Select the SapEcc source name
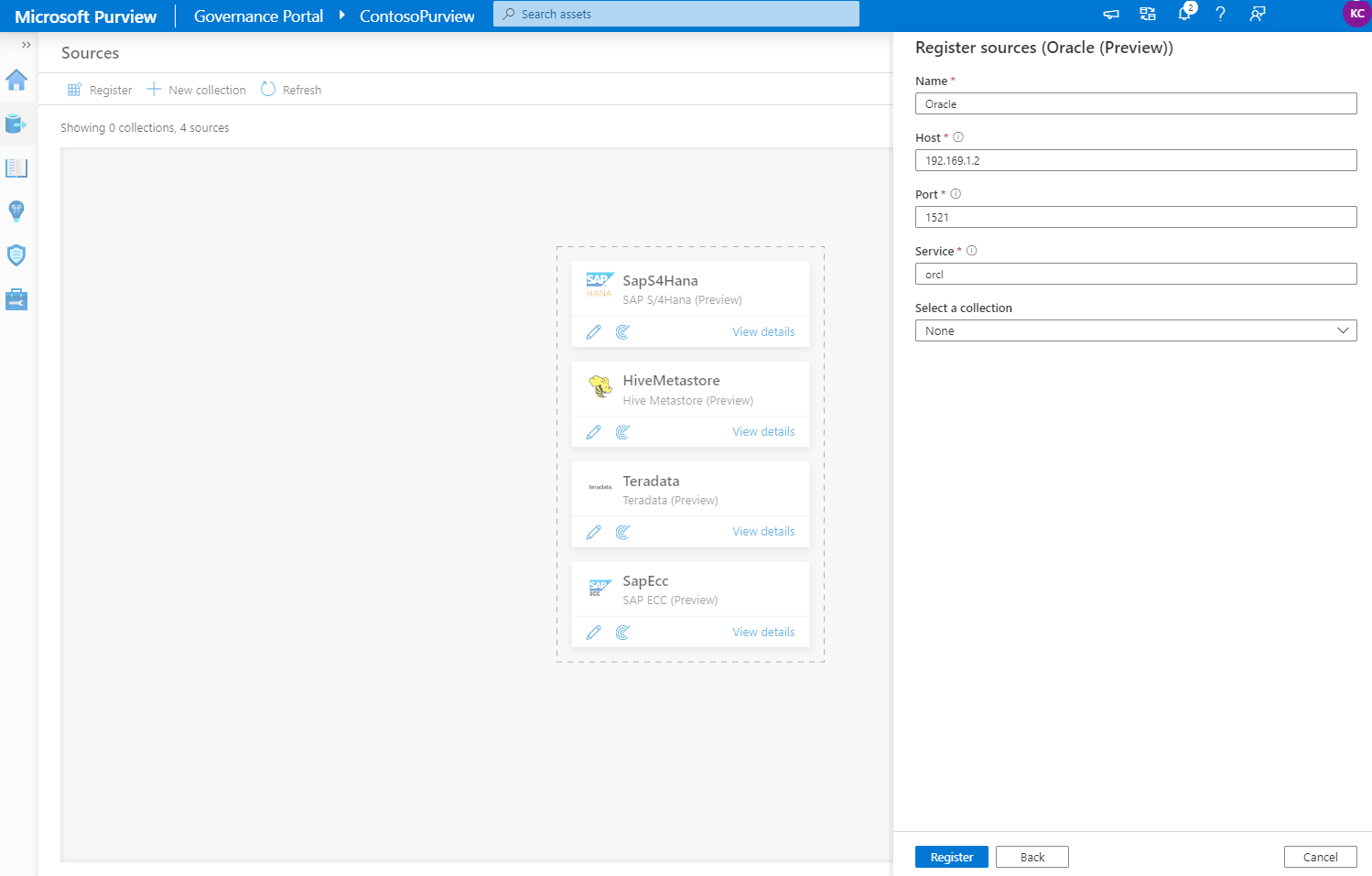This screenshot has height=876, width=1372. pos(646,581)
